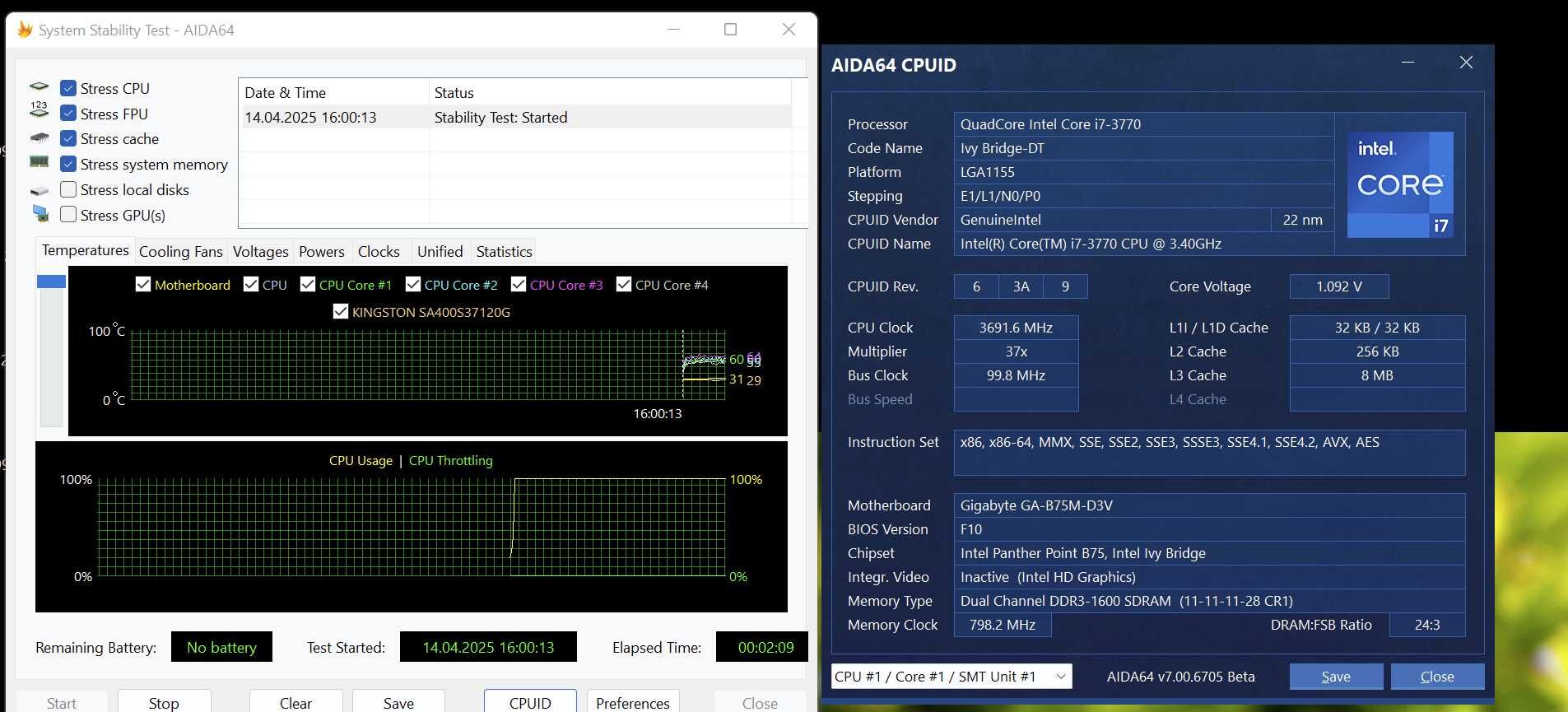Screen dimensions: 1568x712
Task: Click the Multiplier value 37x
Action: (x=1016, y=351)
